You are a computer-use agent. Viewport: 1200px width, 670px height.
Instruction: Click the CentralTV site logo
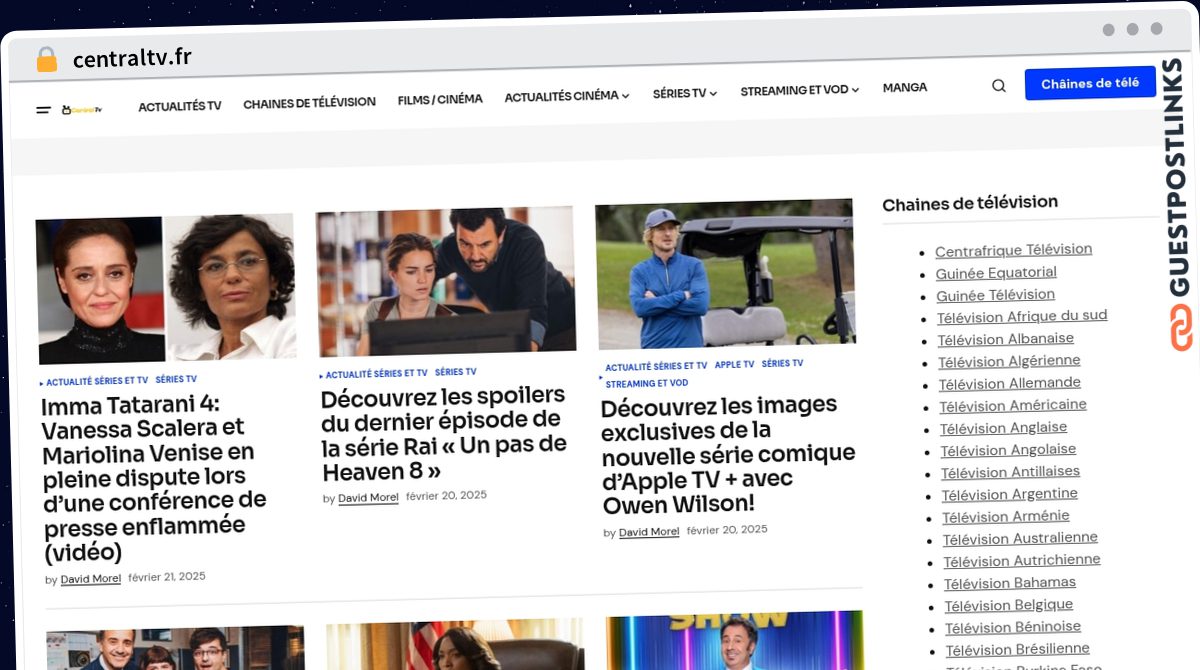click(82, 109)
